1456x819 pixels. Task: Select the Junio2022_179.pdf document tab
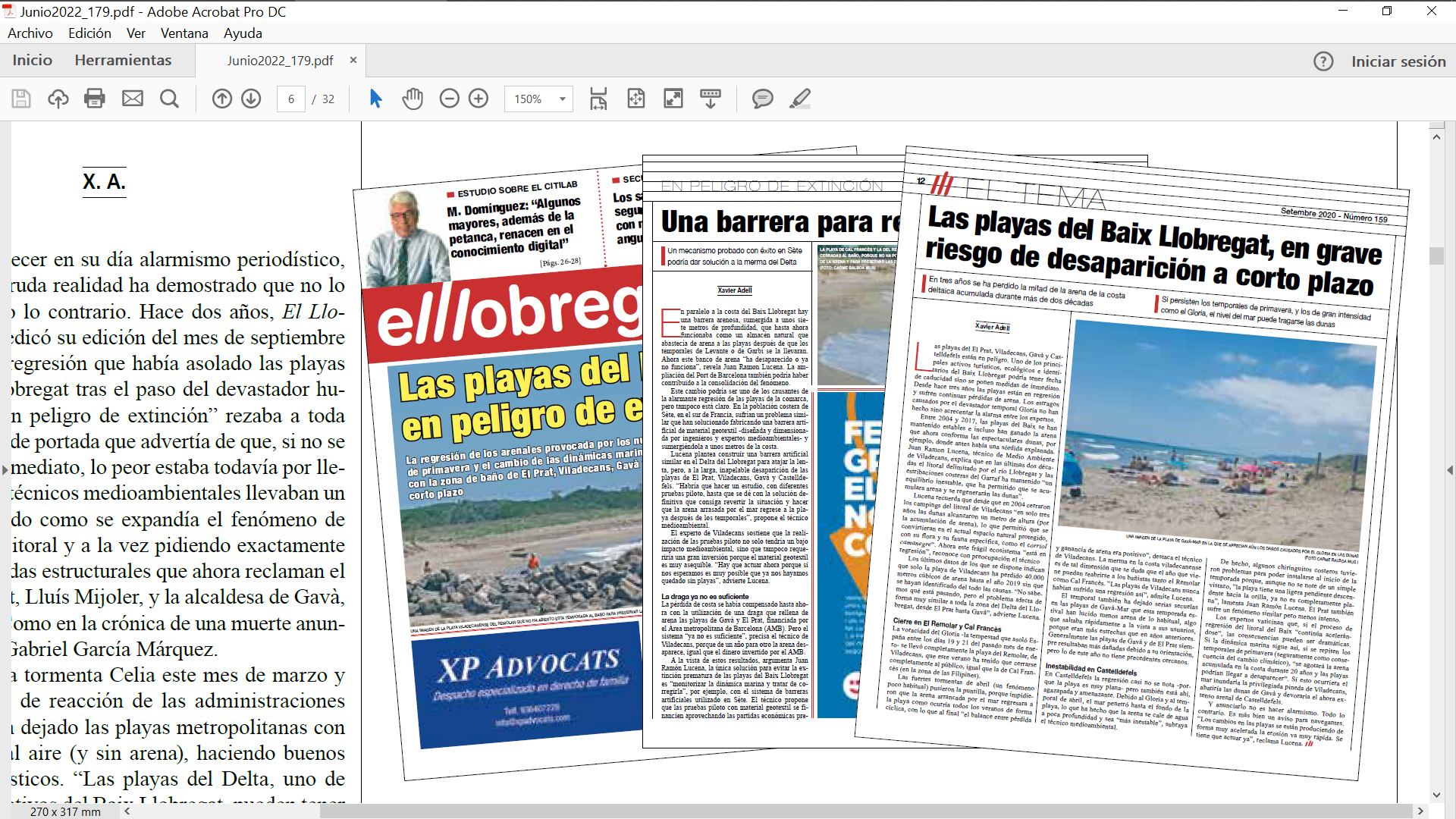click(280, 60)
